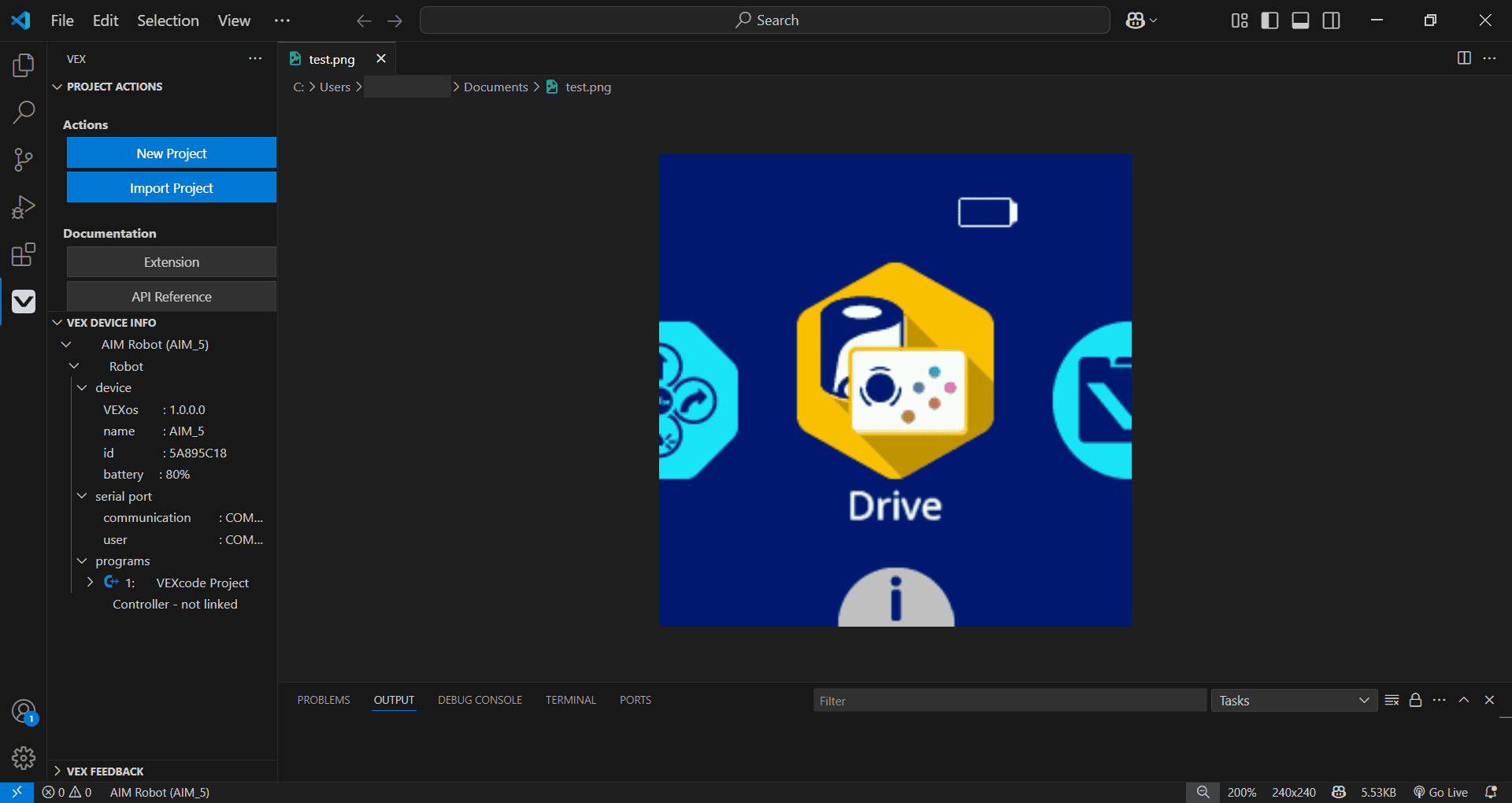1512x803 pixels.
Task: Open the Source Control view
Action: pyautogui.click(x=23, y=160)
